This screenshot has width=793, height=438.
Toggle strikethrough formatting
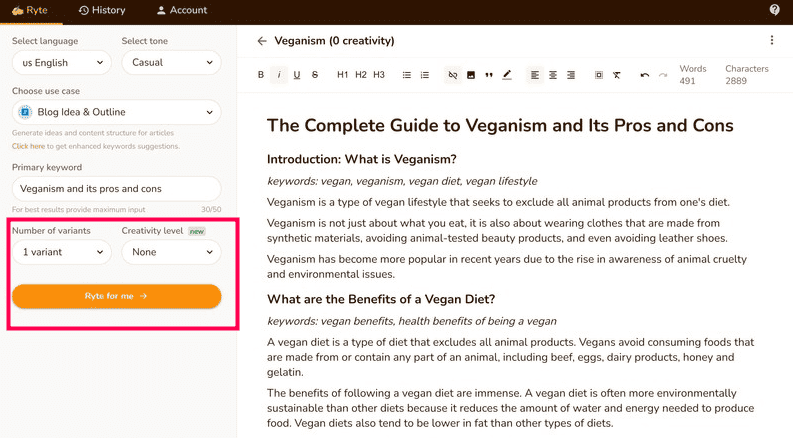pos(315,75)
